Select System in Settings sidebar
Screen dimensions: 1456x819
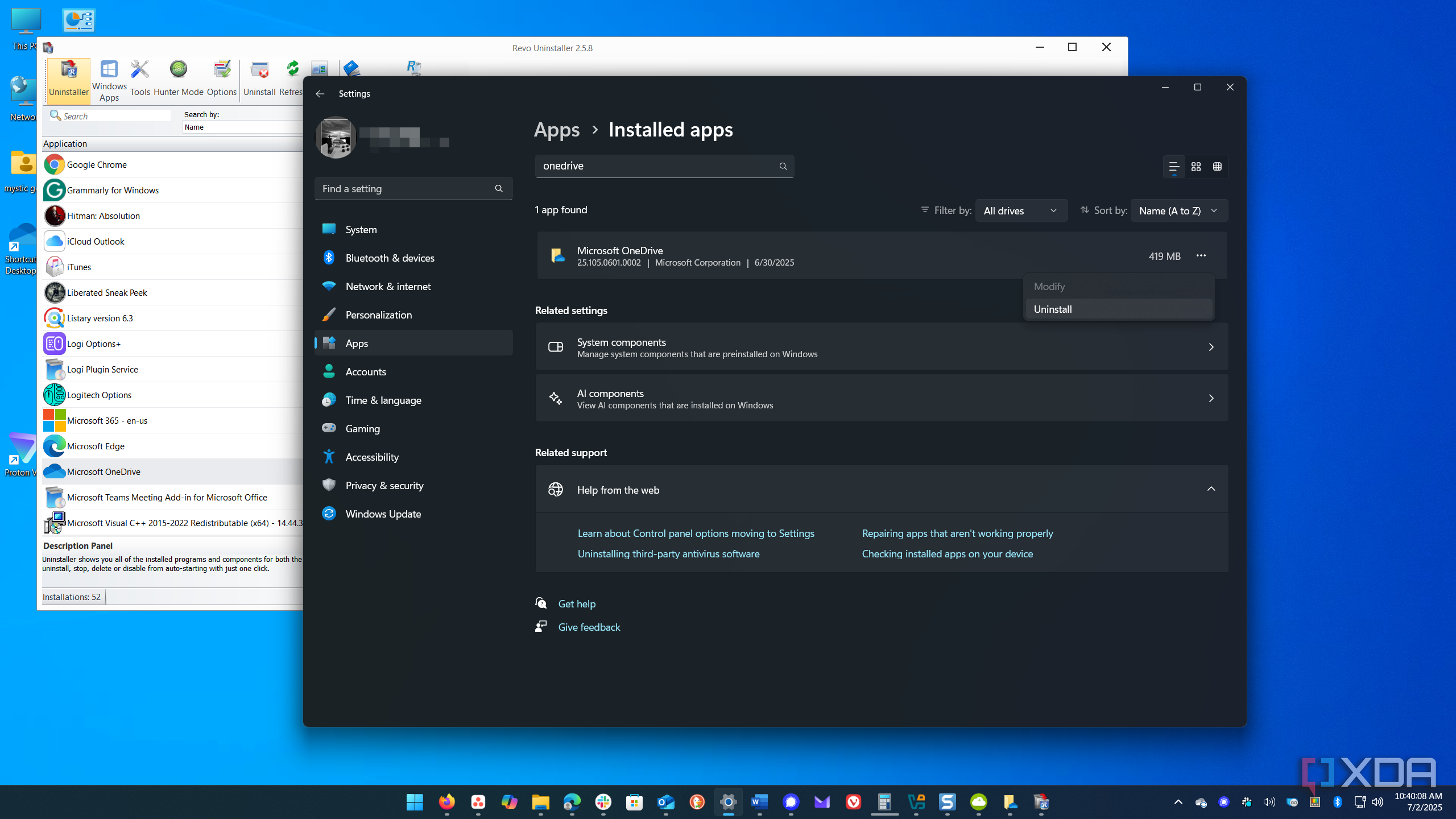click(413, 229)
